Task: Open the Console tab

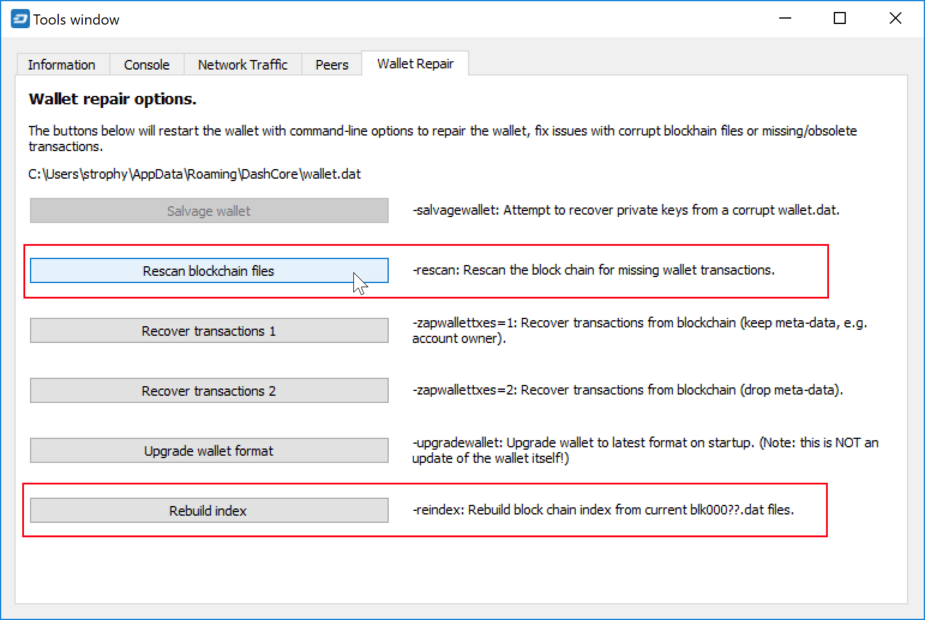Action: [x=147, y=65]
